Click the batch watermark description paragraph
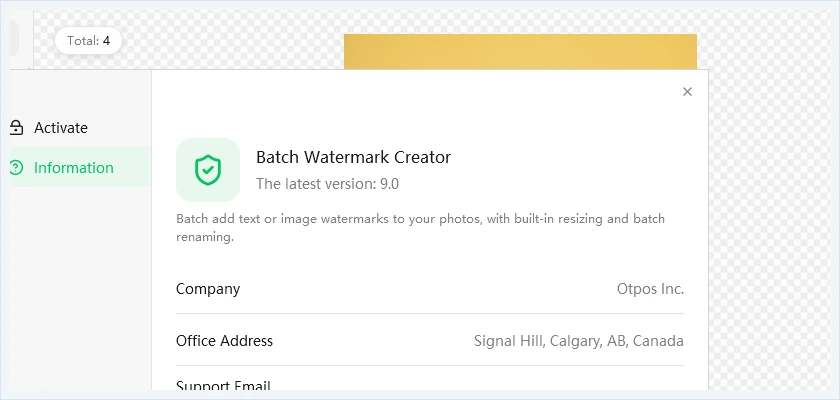Image resolution: width=840 pixels, height=400 pixels. (x=421, y=228)
